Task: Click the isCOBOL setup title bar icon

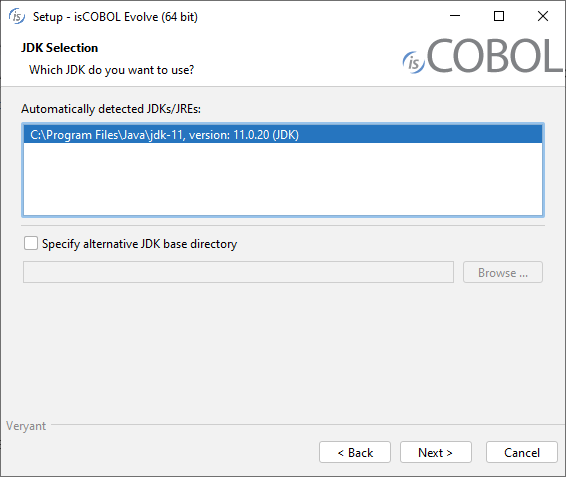Action: 17,17
